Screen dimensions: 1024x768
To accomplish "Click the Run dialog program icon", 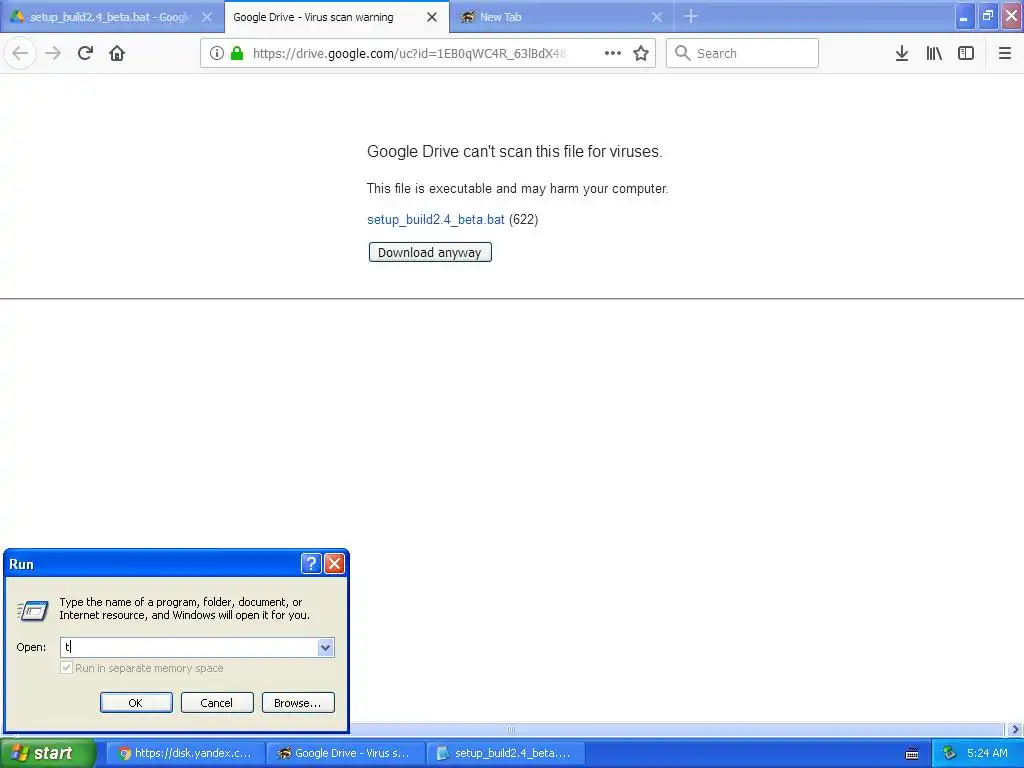I will pyautogui.click(x=33, y=610).
